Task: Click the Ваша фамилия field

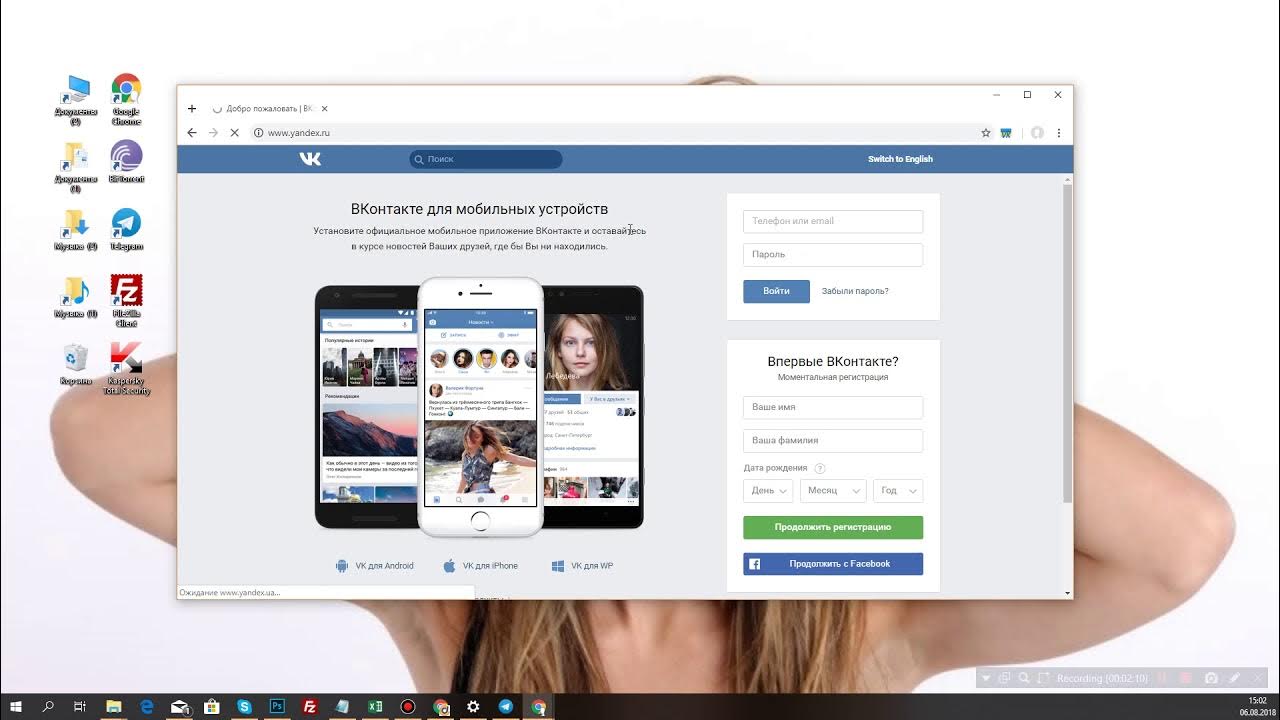Action: (x=833, y=440)
